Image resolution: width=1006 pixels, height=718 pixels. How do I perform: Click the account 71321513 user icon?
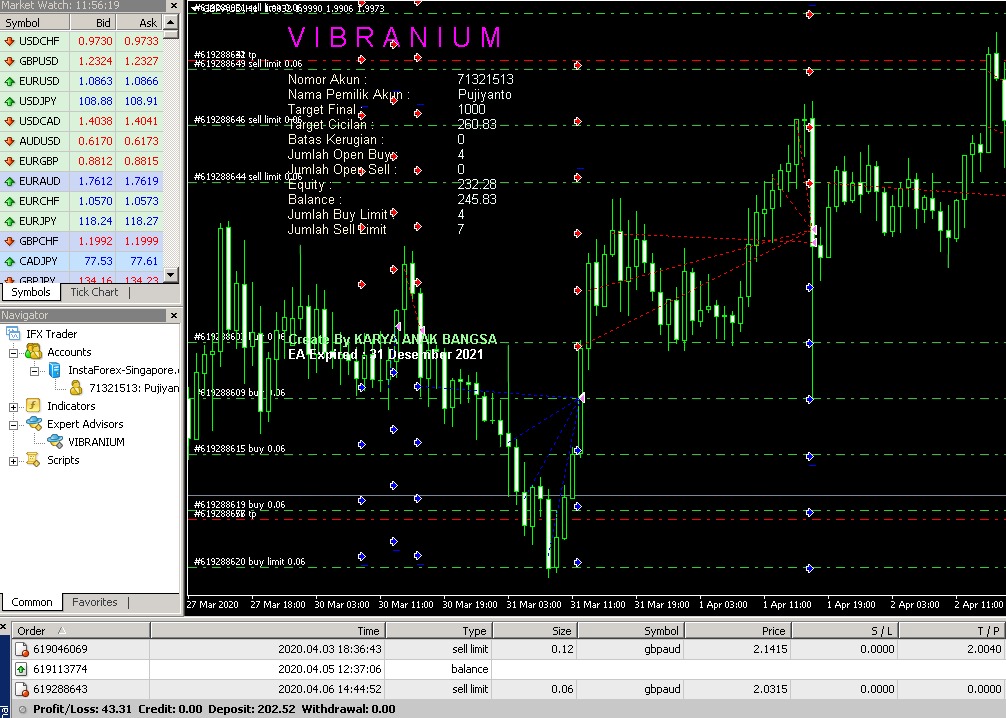(75, 388)
